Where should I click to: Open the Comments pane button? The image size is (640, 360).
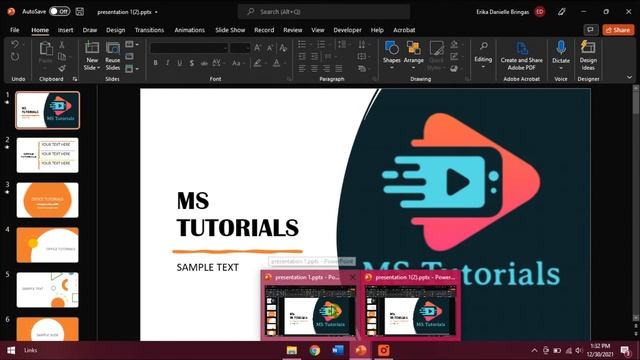(591, 30)
